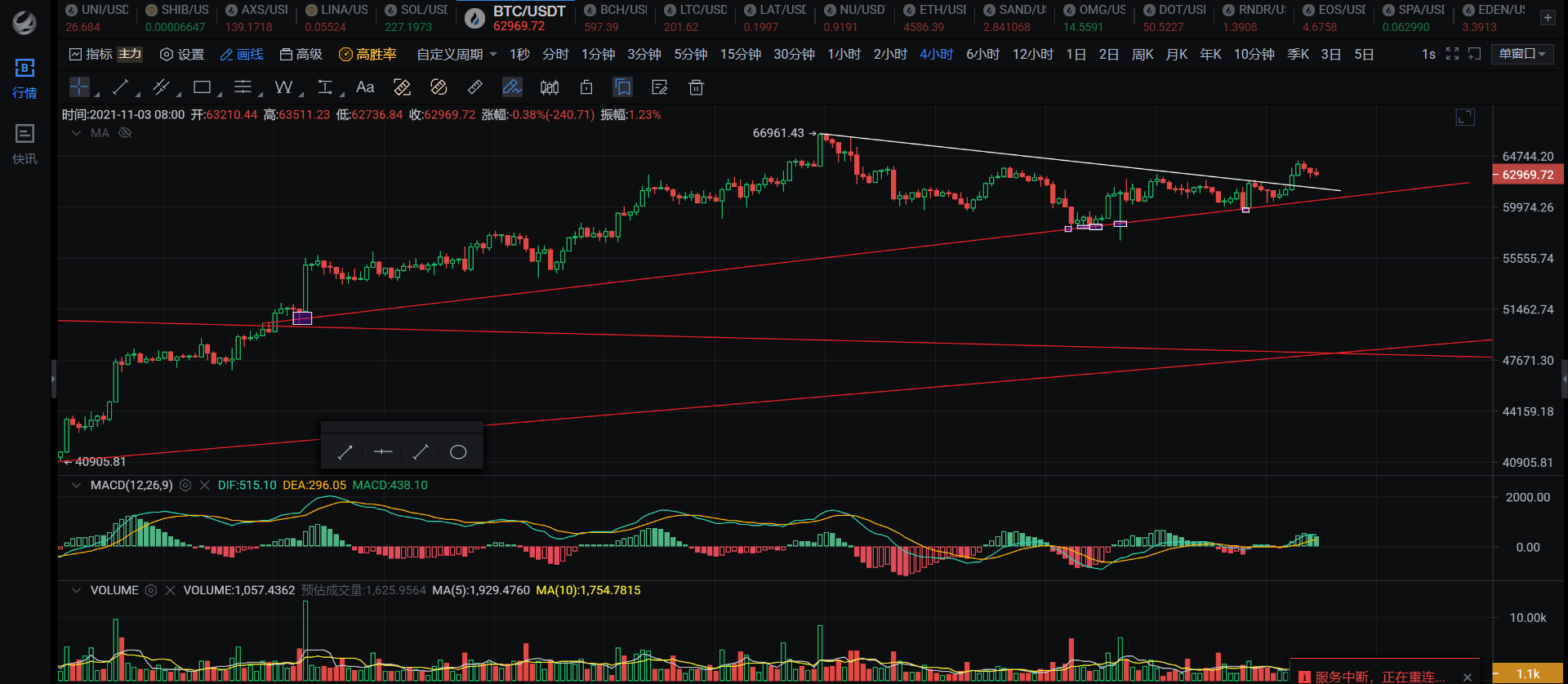Click the trash icon to delete drawings
The width and height of the screenshot is (1568, 684).
click(696, 87)
